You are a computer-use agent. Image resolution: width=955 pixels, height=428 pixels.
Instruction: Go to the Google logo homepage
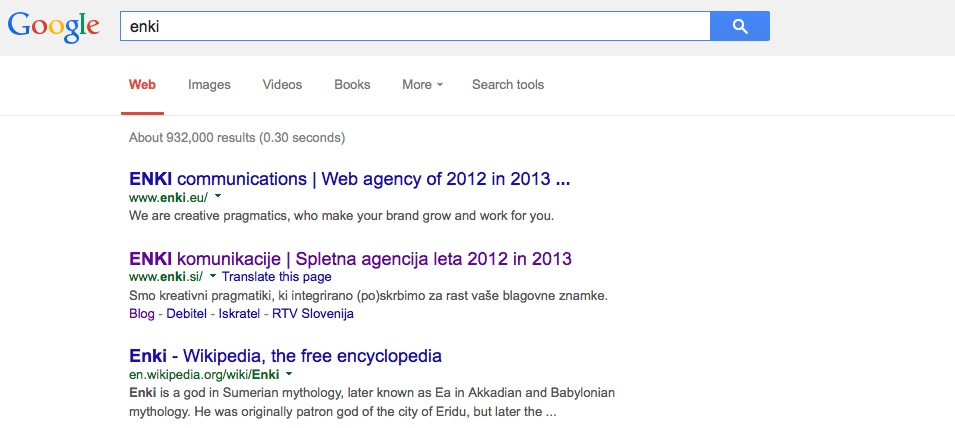click(x=54, y=28)
